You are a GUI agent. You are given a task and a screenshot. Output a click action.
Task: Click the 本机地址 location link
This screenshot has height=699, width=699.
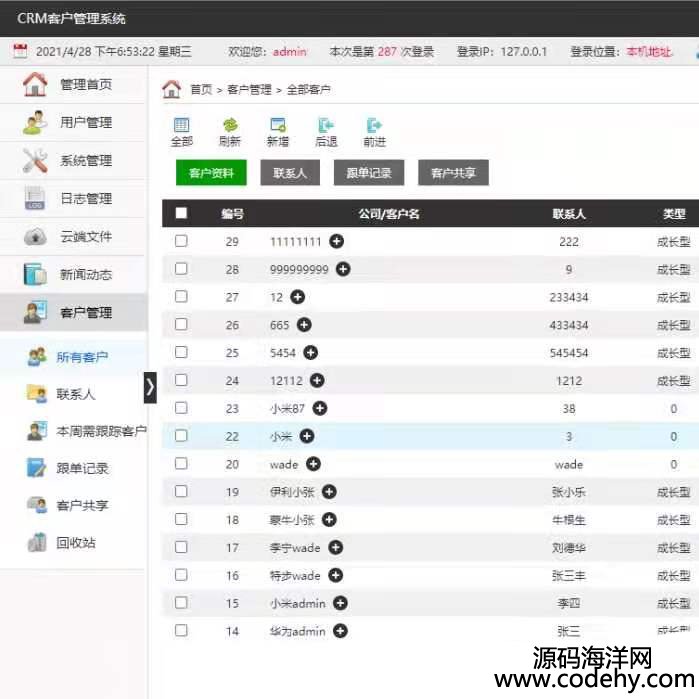(649, 52)
